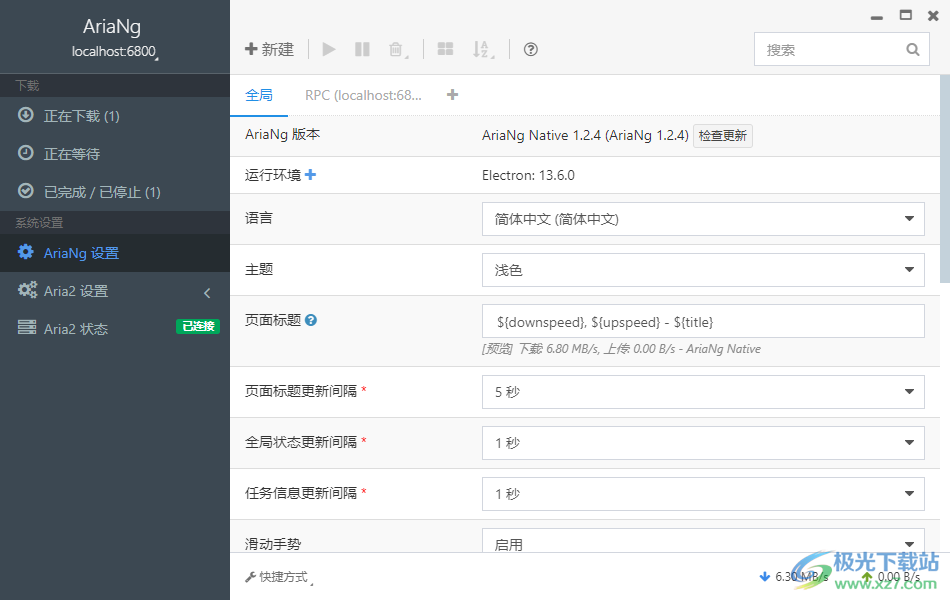The height and width of the screenshot is (600, 950).
Task: Open the 快捷方式 menu
Action: pos(279,577)
